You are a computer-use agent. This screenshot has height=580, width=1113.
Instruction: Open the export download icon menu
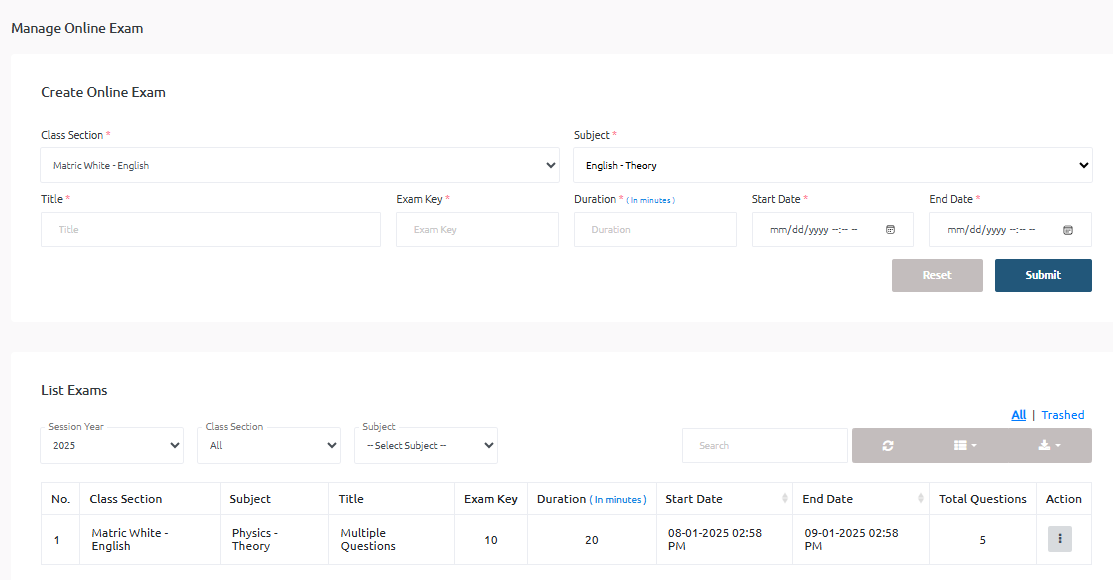point(1049,446)
